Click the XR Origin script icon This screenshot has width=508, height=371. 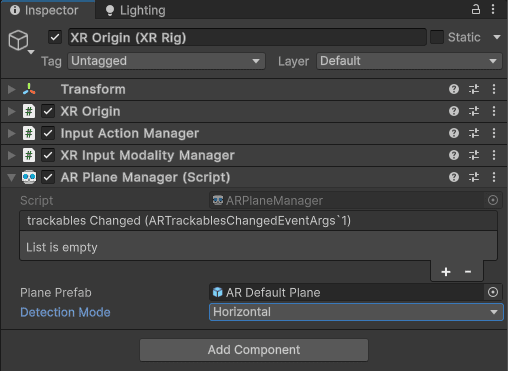point(29,111)
